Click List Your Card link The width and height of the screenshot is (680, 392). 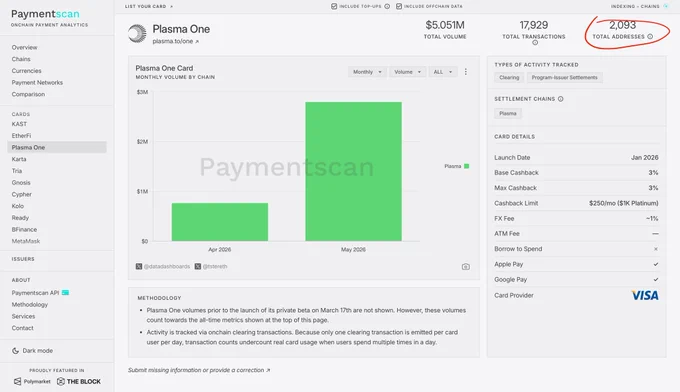(x=149, y=6)
